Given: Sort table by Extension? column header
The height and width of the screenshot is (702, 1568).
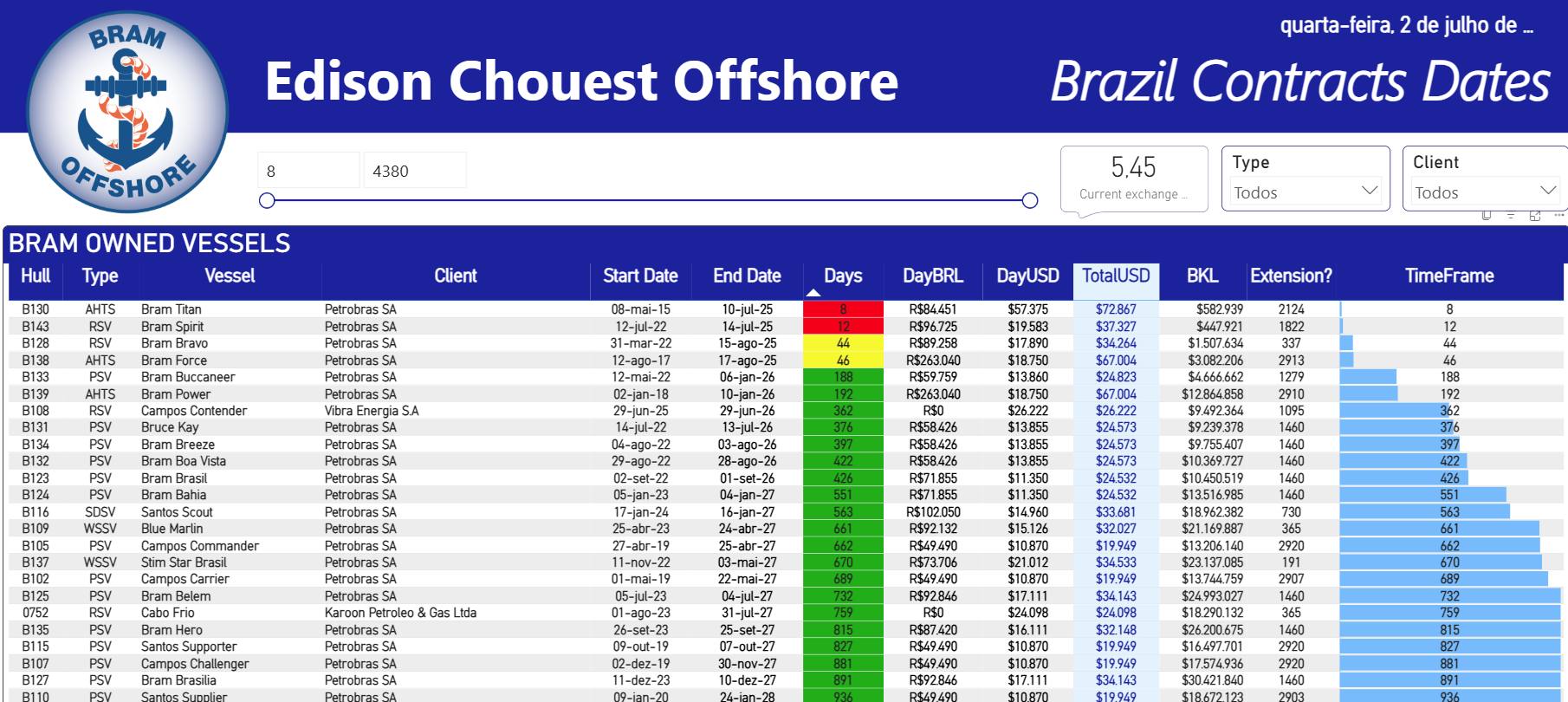Looking at the screenshot, I should coord(1291,276).
